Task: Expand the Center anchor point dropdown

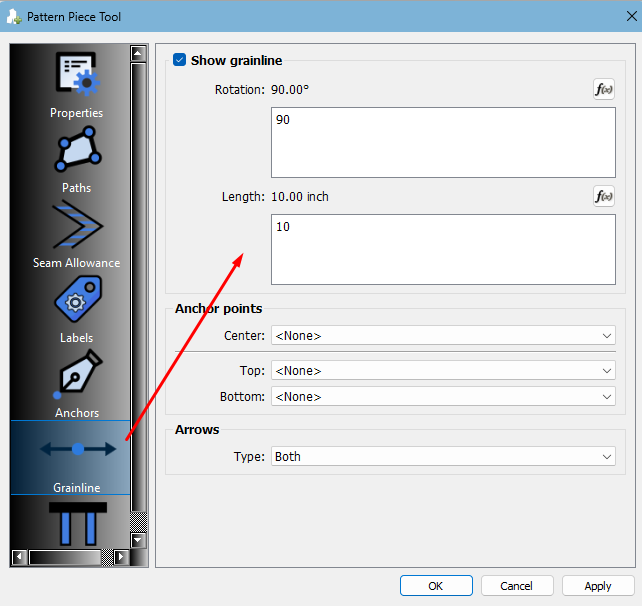Action: (x=442, y=336)
